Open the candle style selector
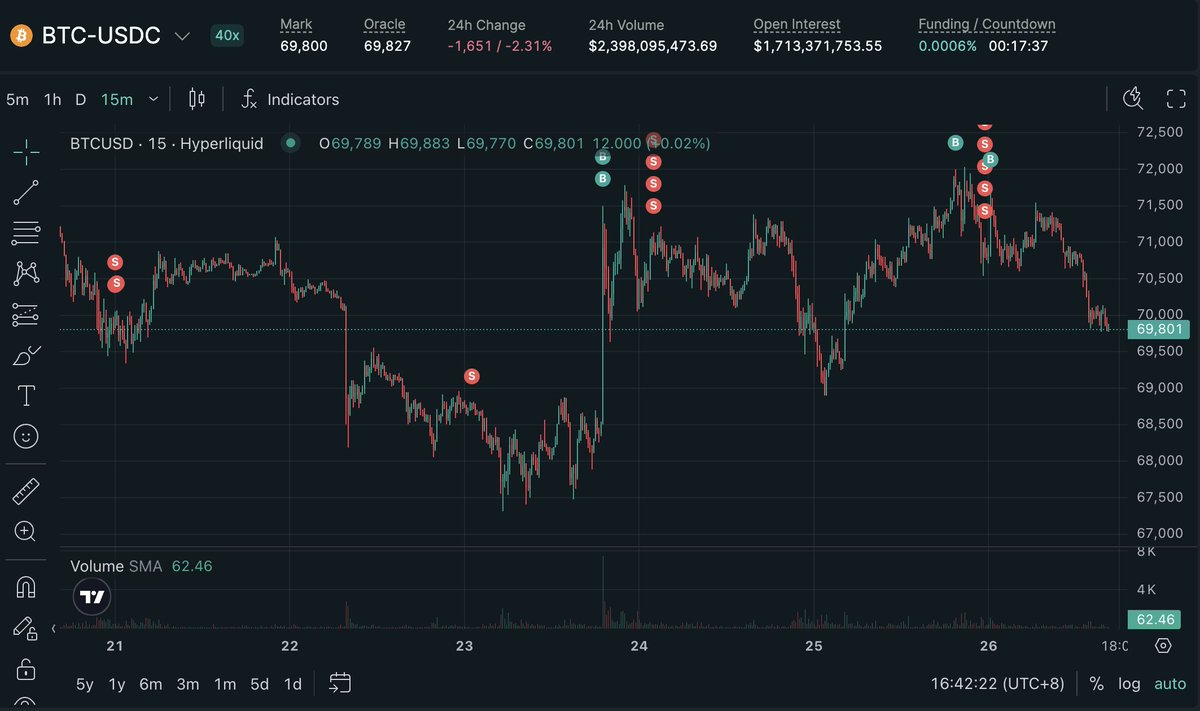This screenshot has height=711, width=1200. click(x=196, y=99)
